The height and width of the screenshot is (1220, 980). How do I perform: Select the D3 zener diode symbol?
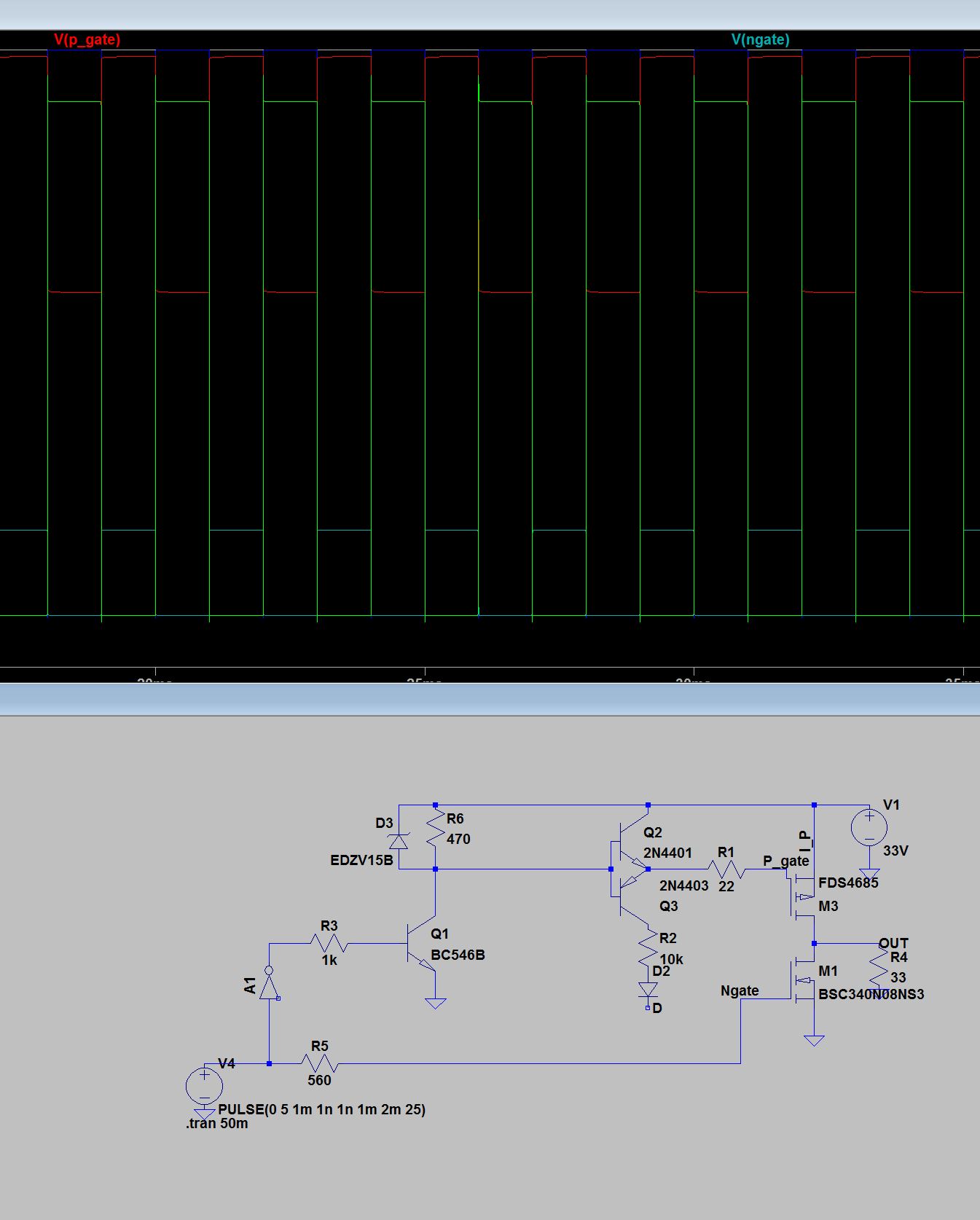[x=399, y=841]
